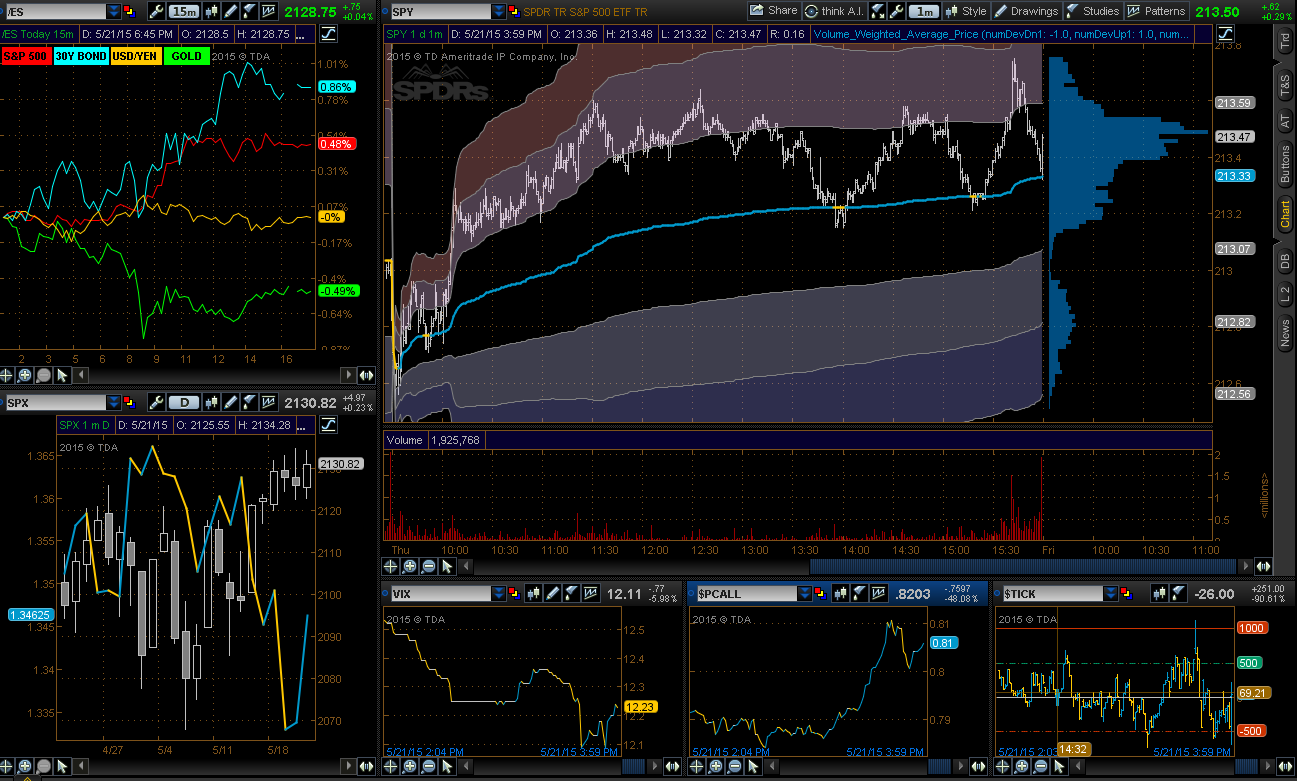Change chart style icon in /ES chart
This screenshot has width=1297, height=781.
(212, 11)
